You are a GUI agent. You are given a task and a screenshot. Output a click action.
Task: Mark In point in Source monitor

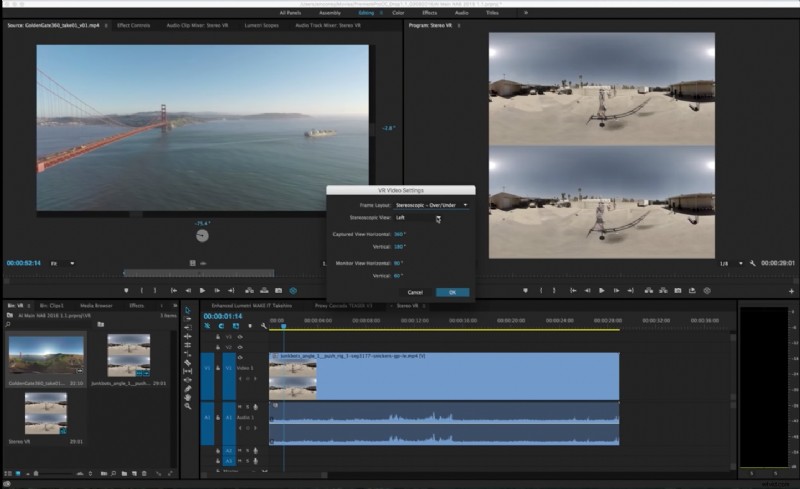(x=142, y=290)
